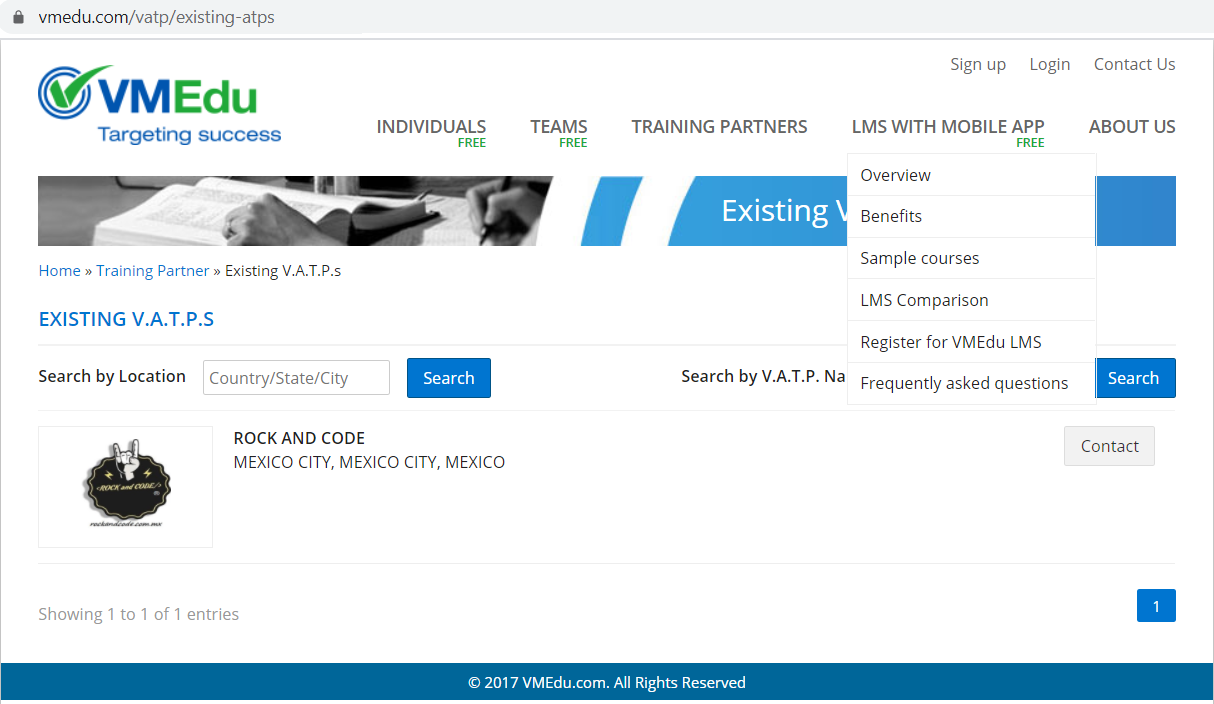Expand the Teams navigation menu
Screen dimensions: 1214x704
pos(558,127)
